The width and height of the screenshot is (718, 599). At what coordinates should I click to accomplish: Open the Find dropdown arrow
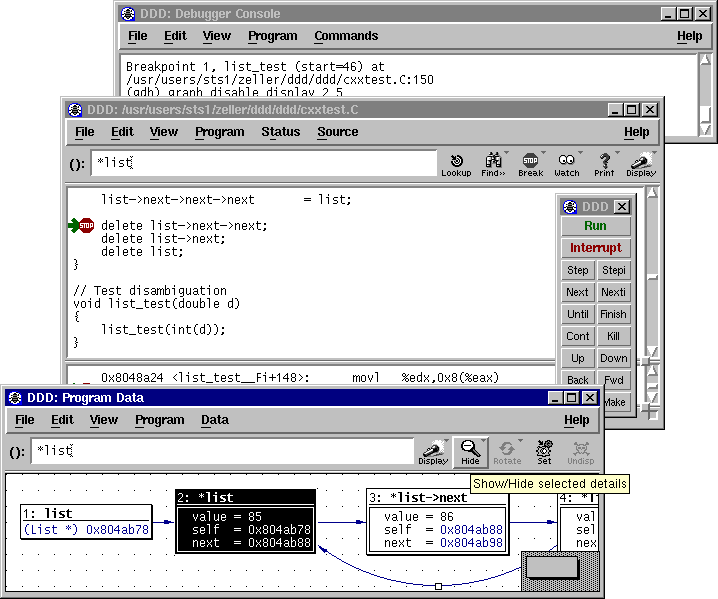point(506,152)
